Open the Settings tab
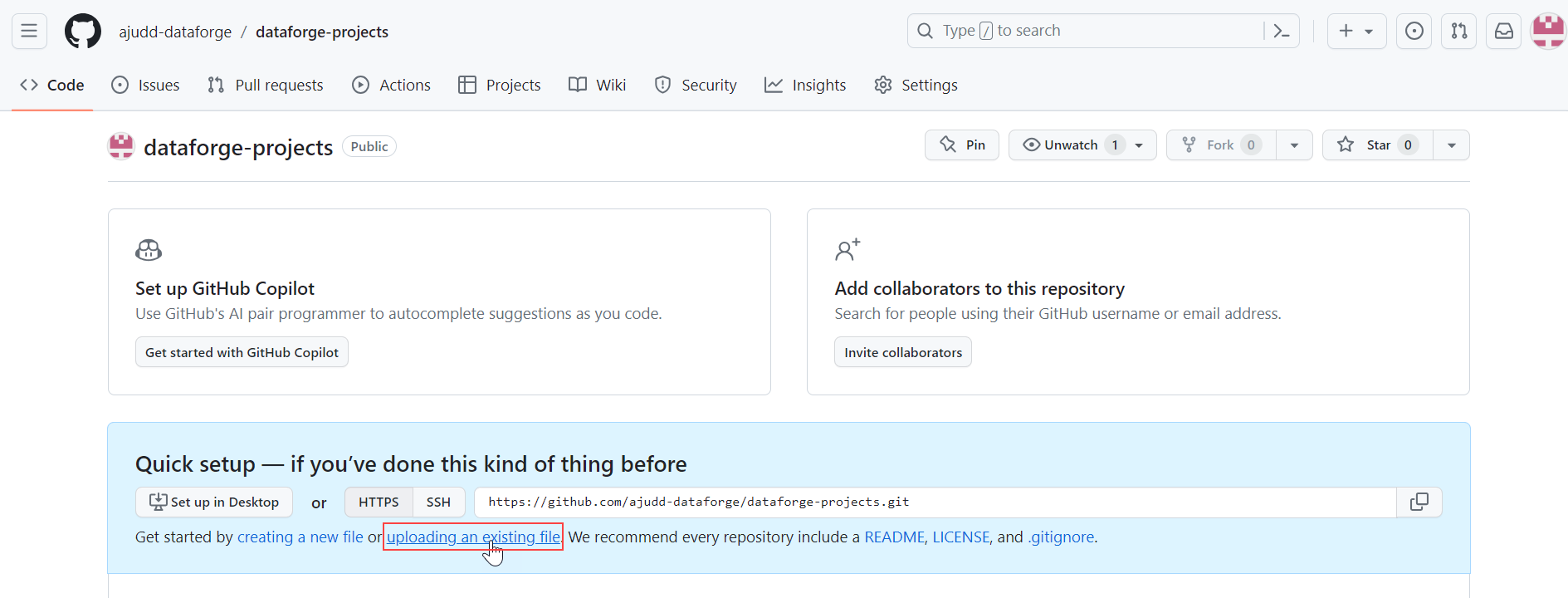Image resolution: width=1568 pixels, height=598 pixels. click(x=916, y=85)
